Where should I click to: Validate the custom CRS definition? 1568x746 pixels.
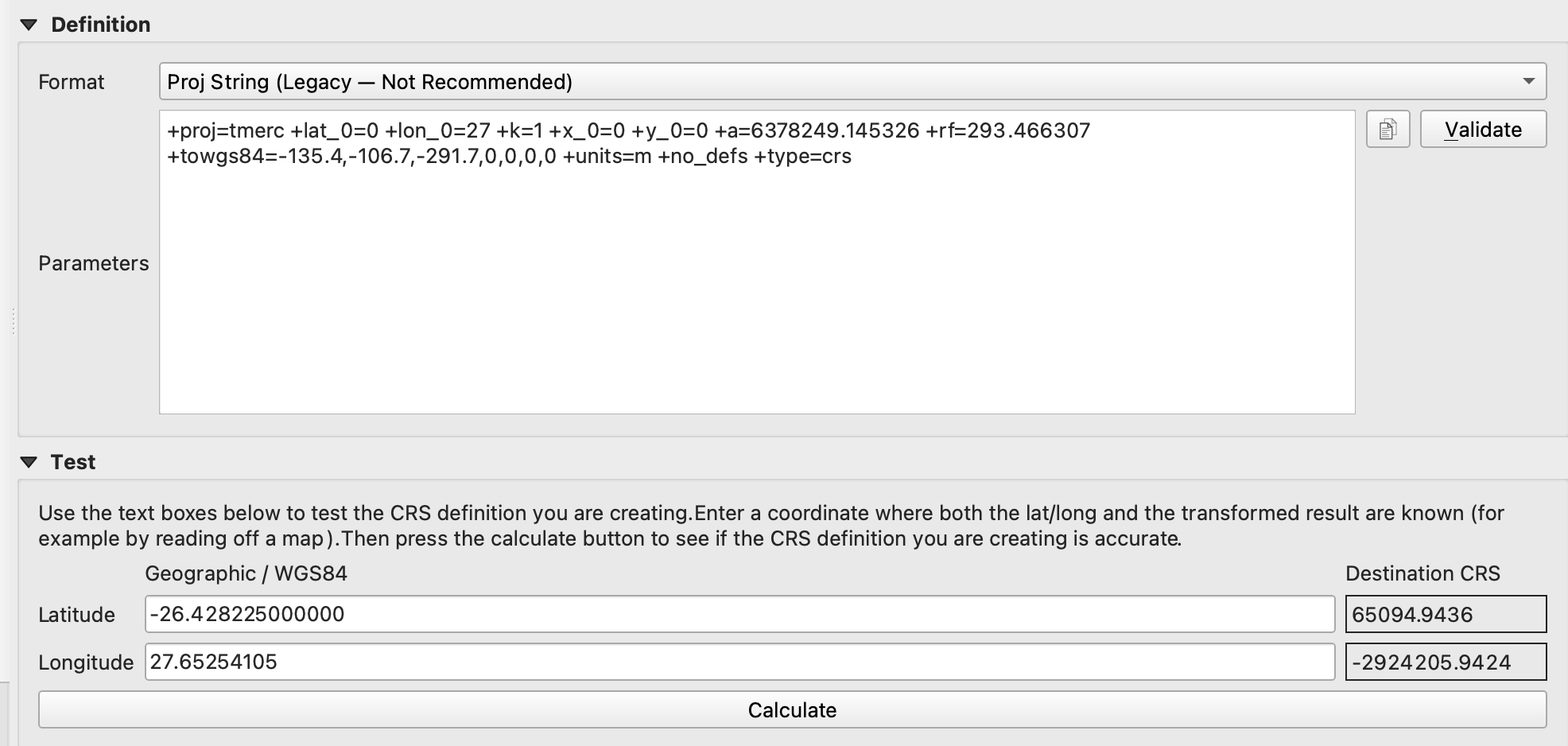tap(1482, 129)
